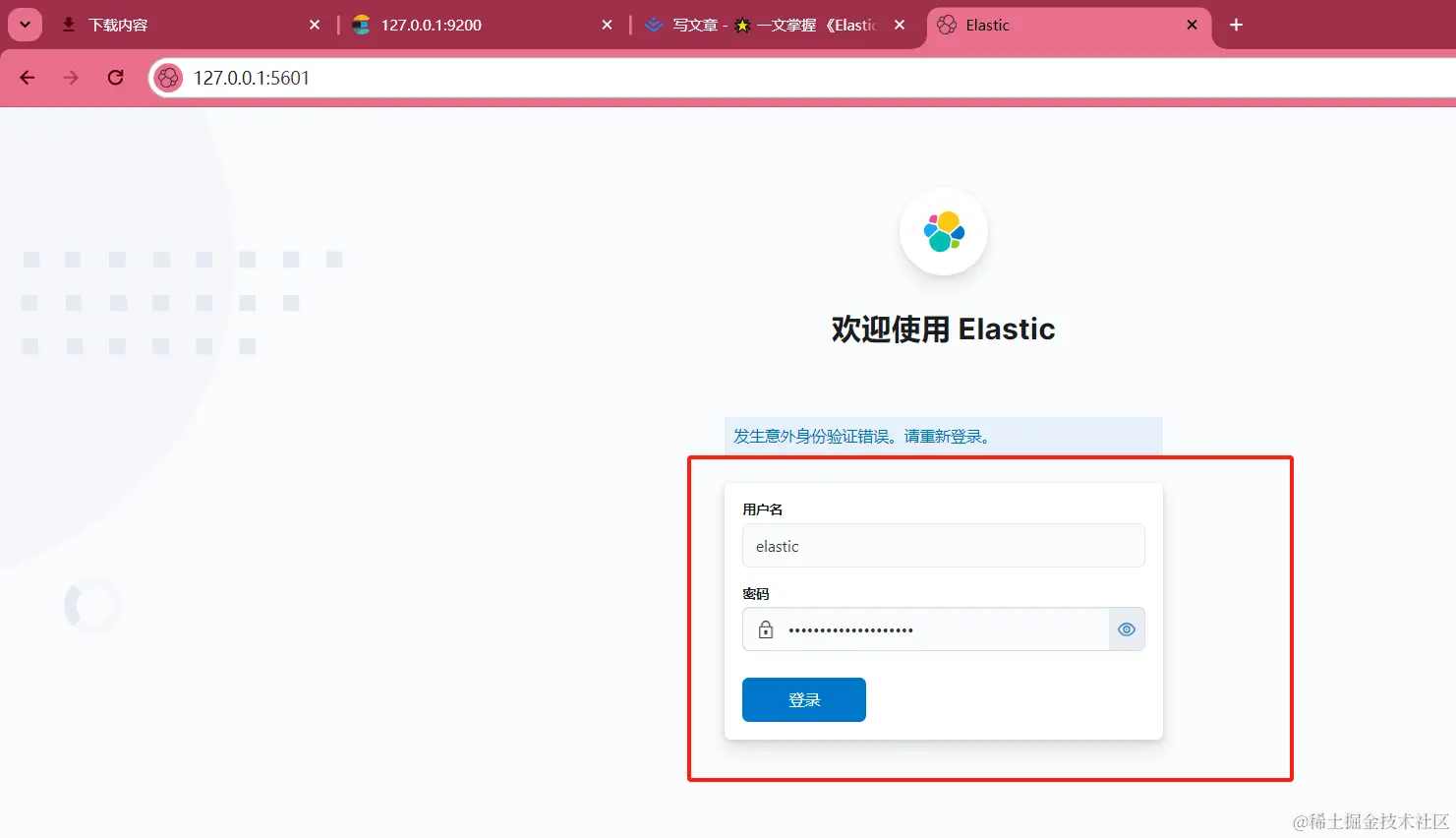View site info icon in address bar
Screen dimensions: 1456x838
tap(169, 78)
